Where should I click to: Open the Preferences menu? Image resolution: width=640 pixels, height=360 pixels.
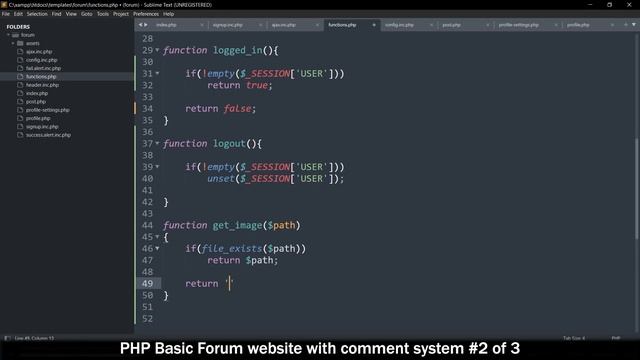(x=146, y=14)
